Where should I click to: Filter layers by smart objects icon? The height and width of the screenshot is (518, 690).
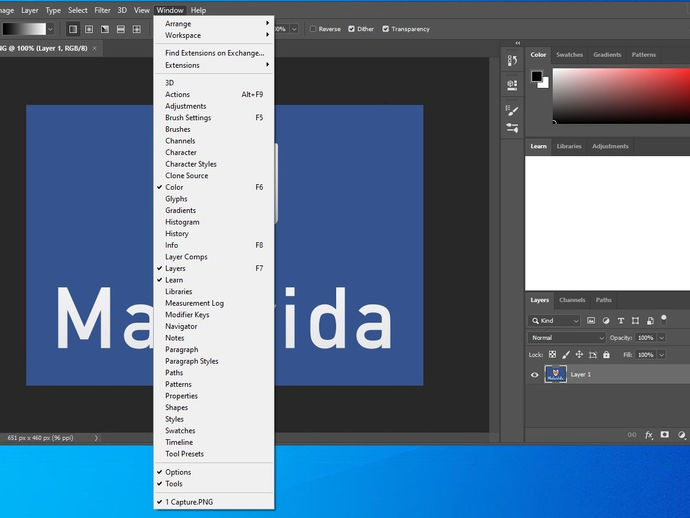point(650,320)
